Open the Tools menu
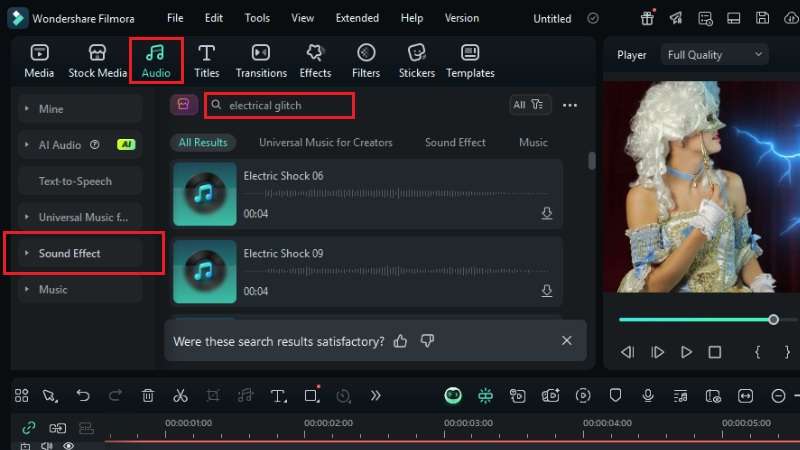800x450 pixels. pos(257,18)
